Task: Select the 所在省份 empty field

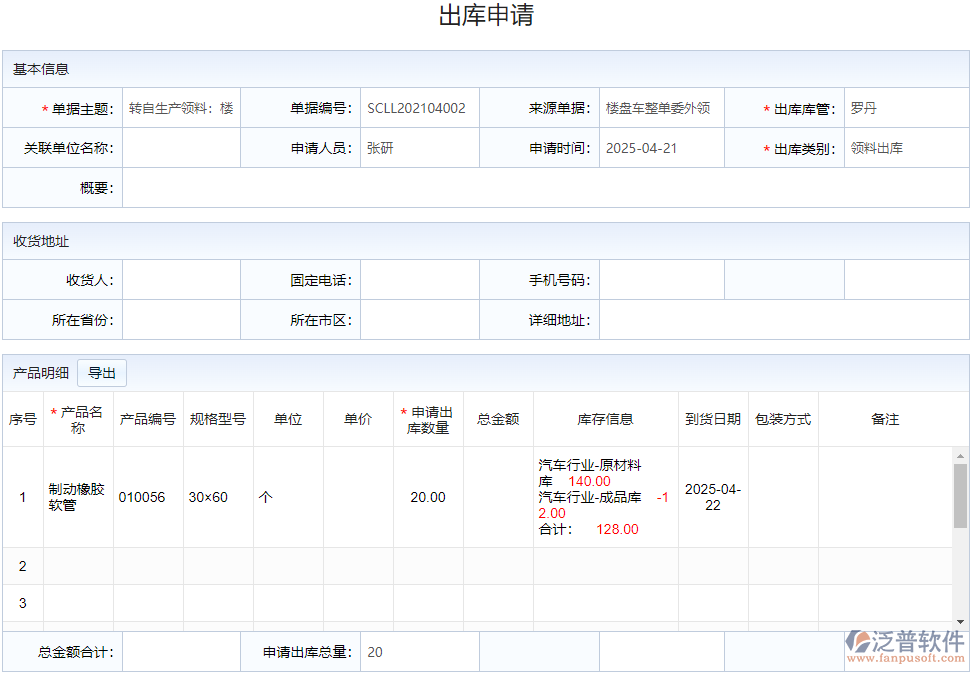Action: 181,320
